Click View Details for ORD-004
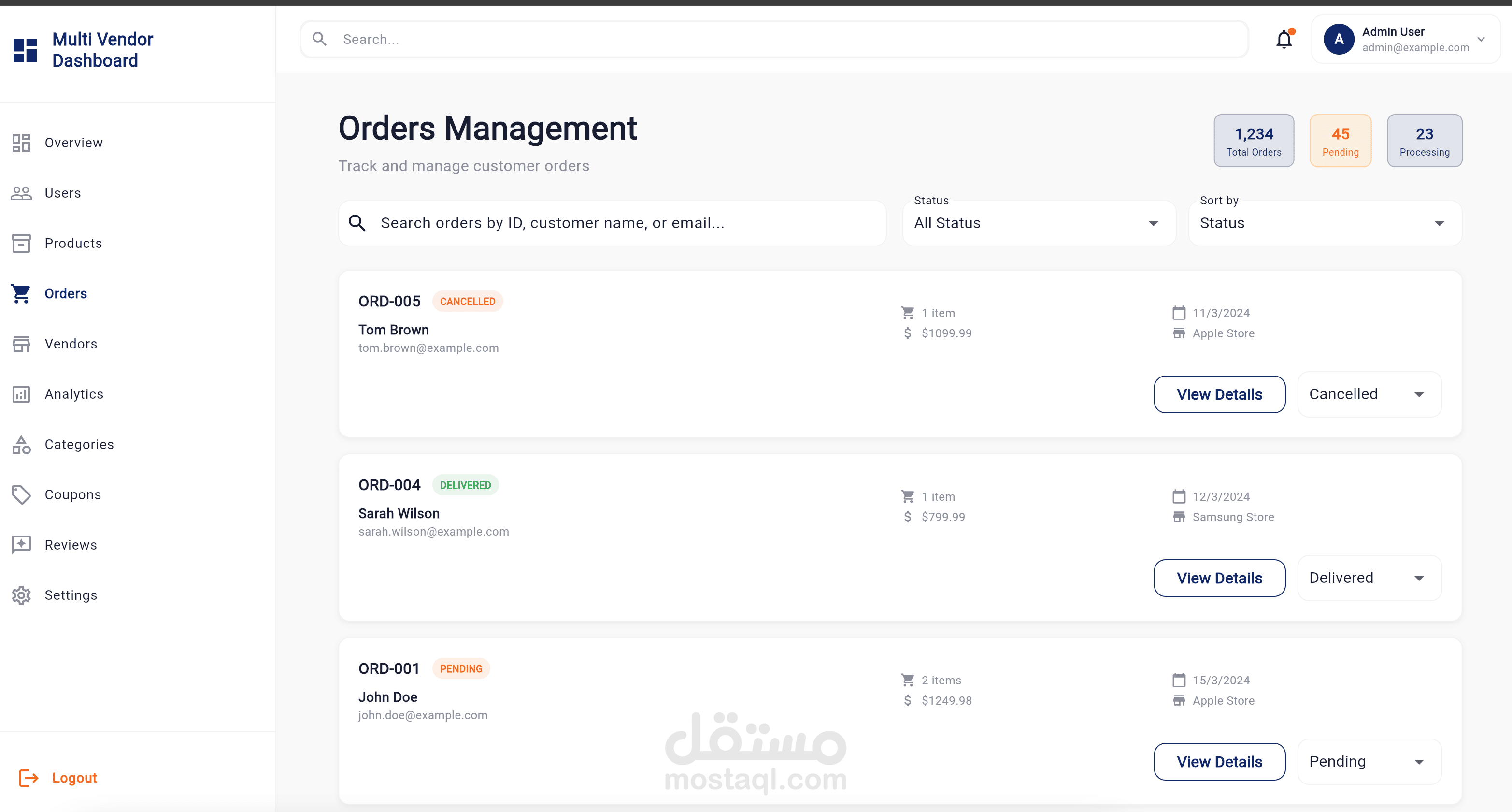Screen dimensions: 1512x812 click(1219, 578)
